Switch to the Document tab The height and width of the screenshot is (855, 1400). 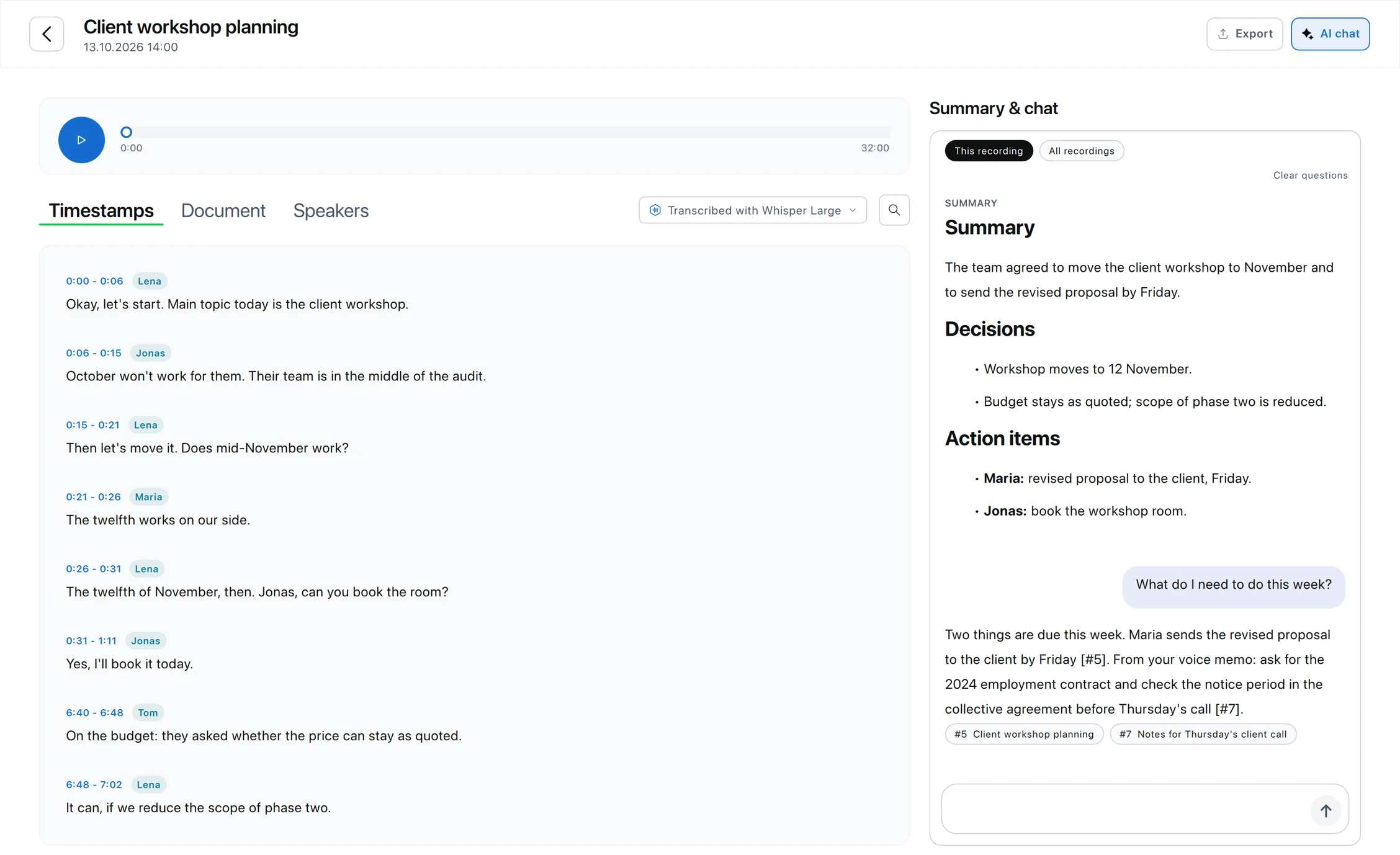(223, 211)
